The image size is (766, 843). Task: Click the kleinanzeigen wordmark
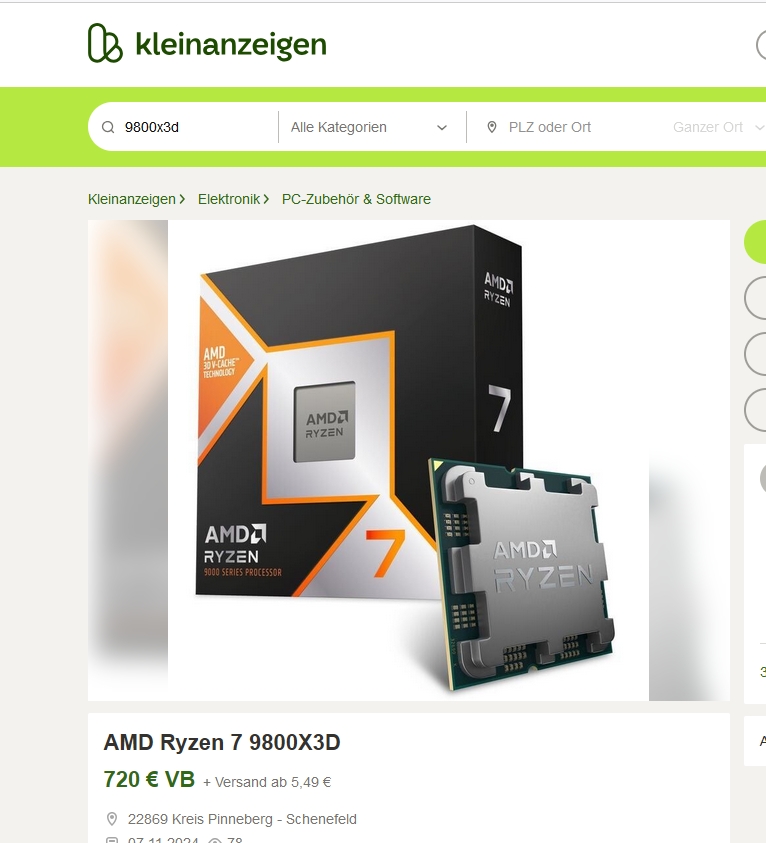(231, 44)
